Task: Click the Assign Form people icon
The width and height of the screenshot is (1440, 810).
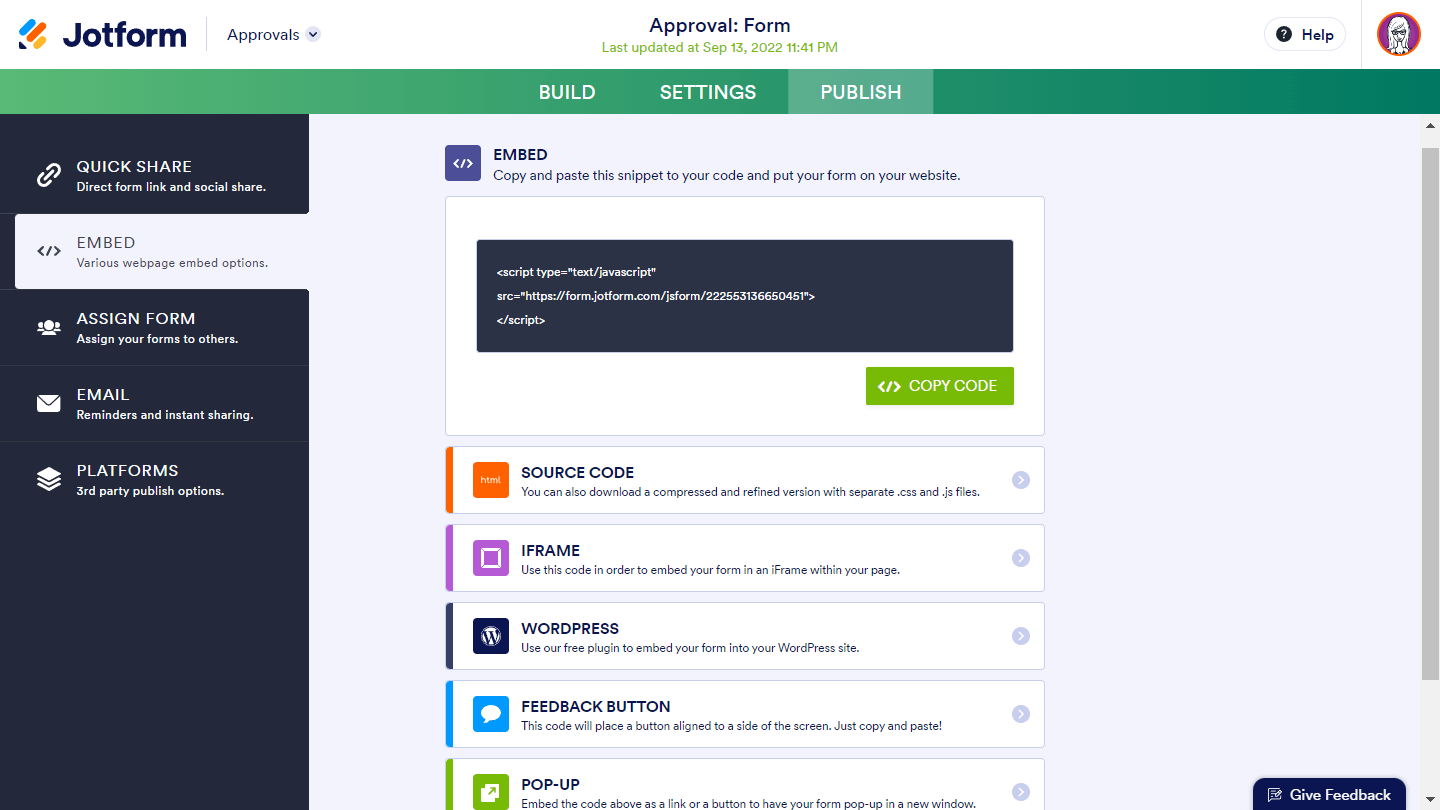Action: 49,327
